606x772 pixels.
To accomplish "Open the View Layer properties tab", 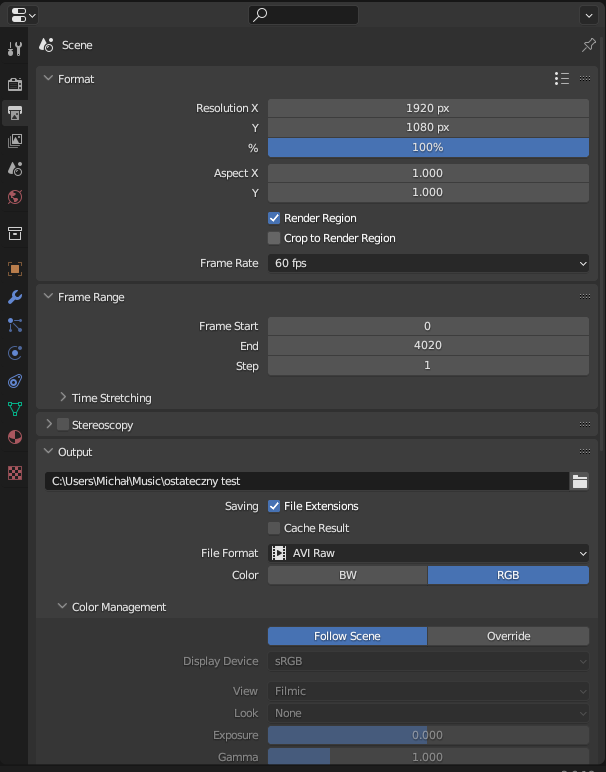I will tap(15, 141).
